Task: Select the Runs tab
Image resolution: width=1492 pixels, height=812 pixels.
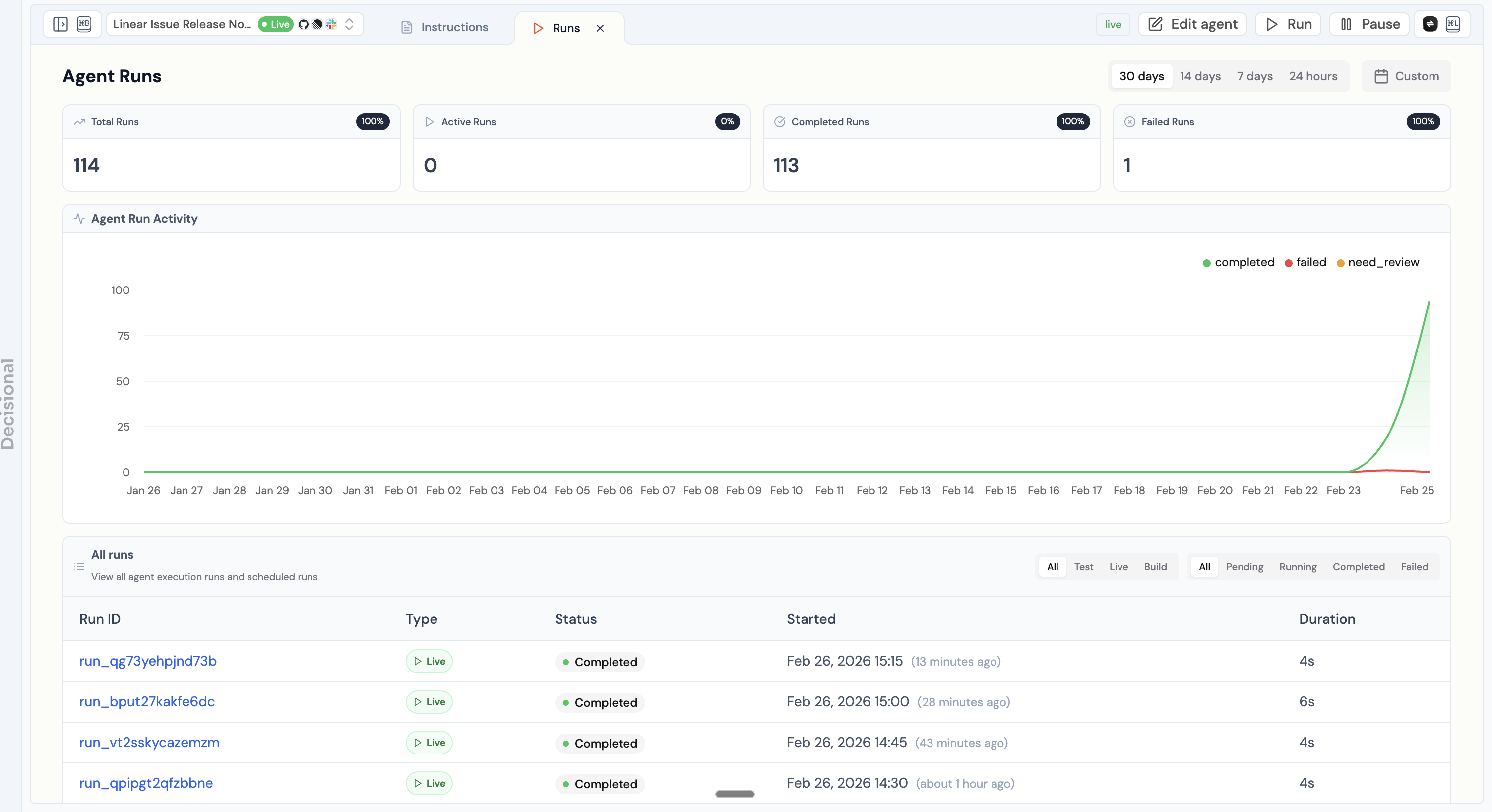Action: 566,27
